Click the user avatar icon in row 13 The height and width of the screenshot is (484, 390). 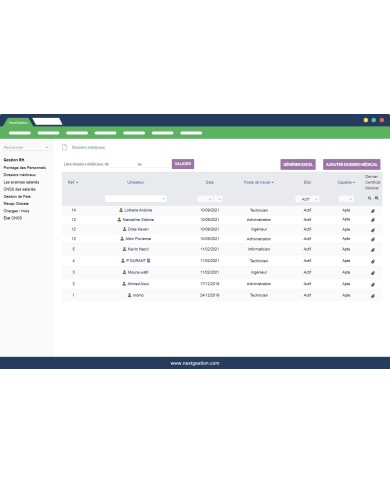click(119, 219)
